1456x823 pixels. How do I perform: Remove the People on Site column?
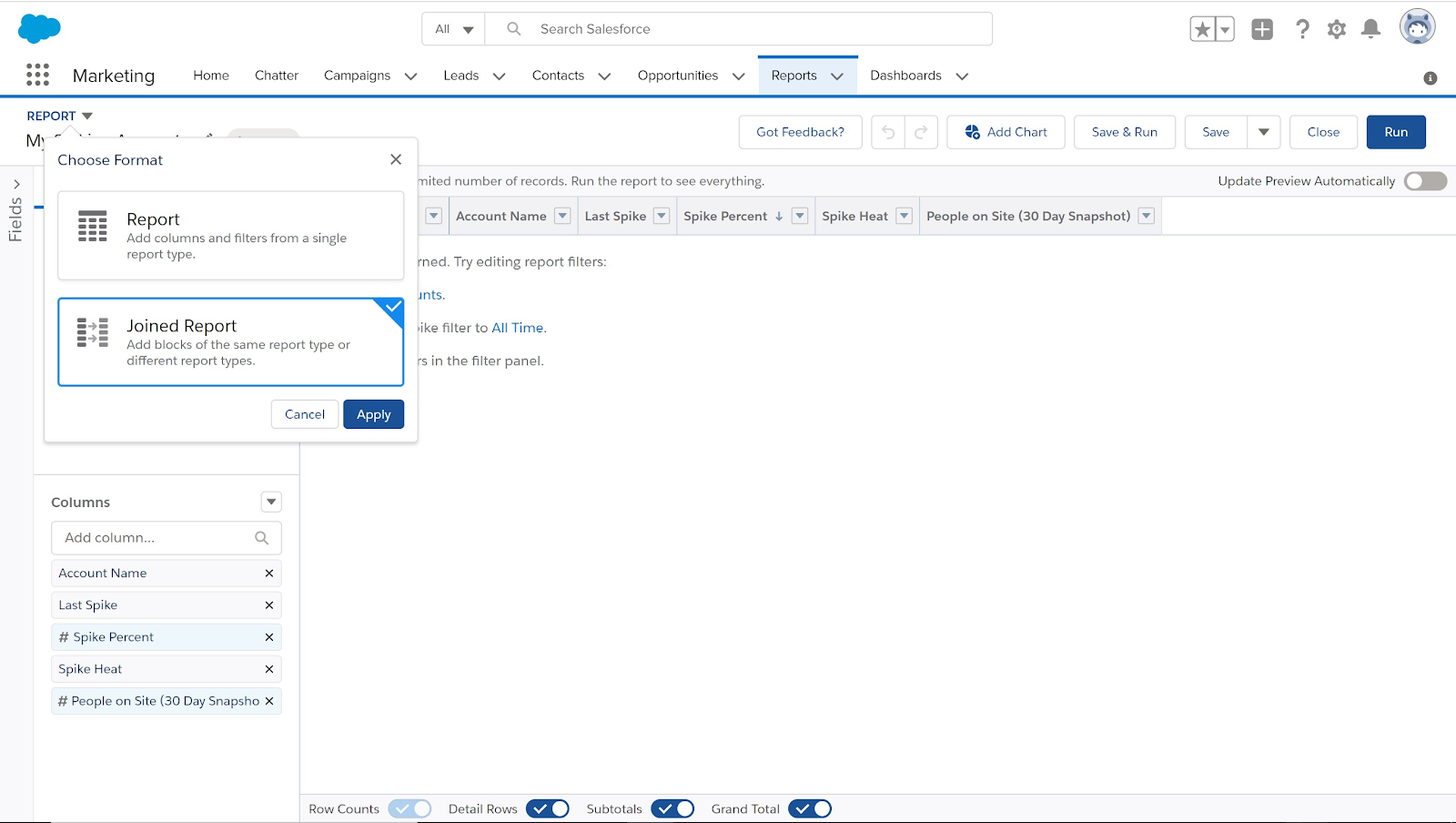point(269,701)
